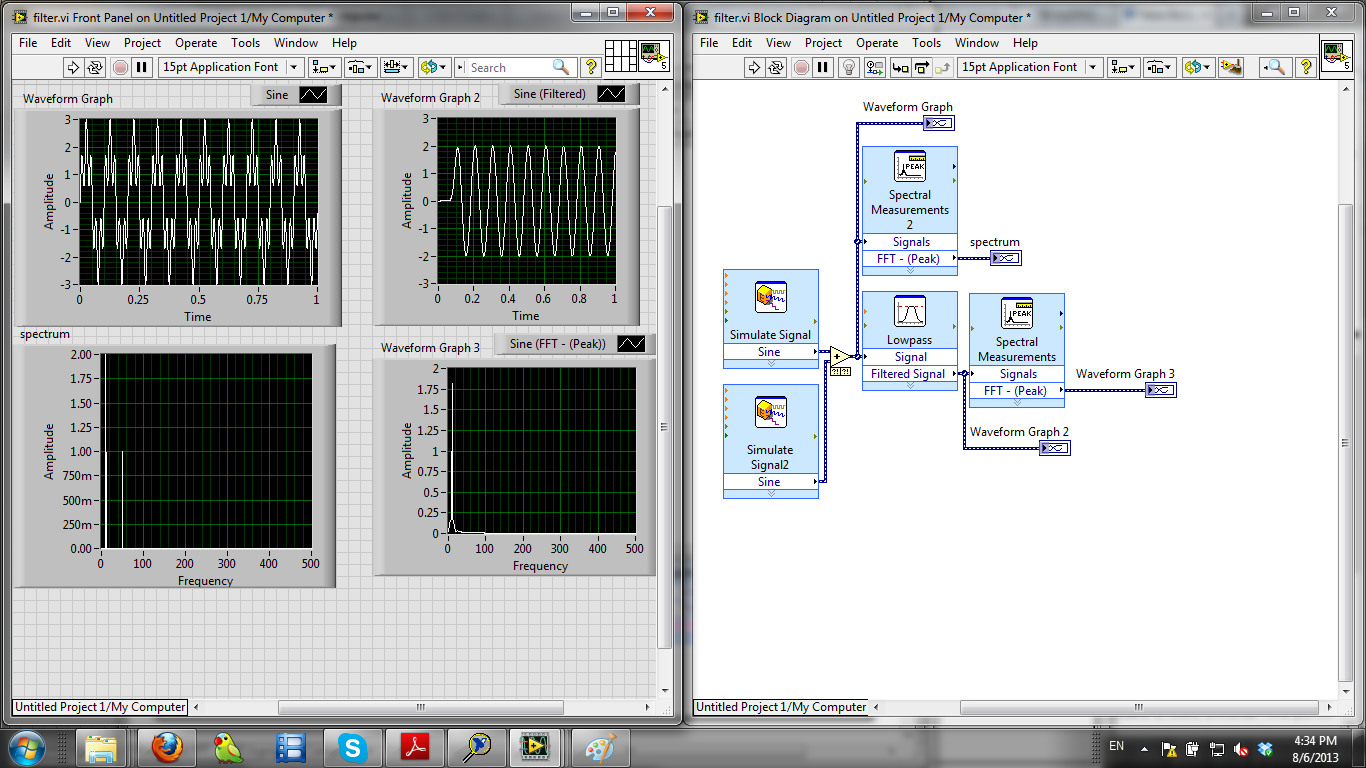Select Spectral Measurements 2 icon
Screen dimensions: 1366x768
coord(910,166)
